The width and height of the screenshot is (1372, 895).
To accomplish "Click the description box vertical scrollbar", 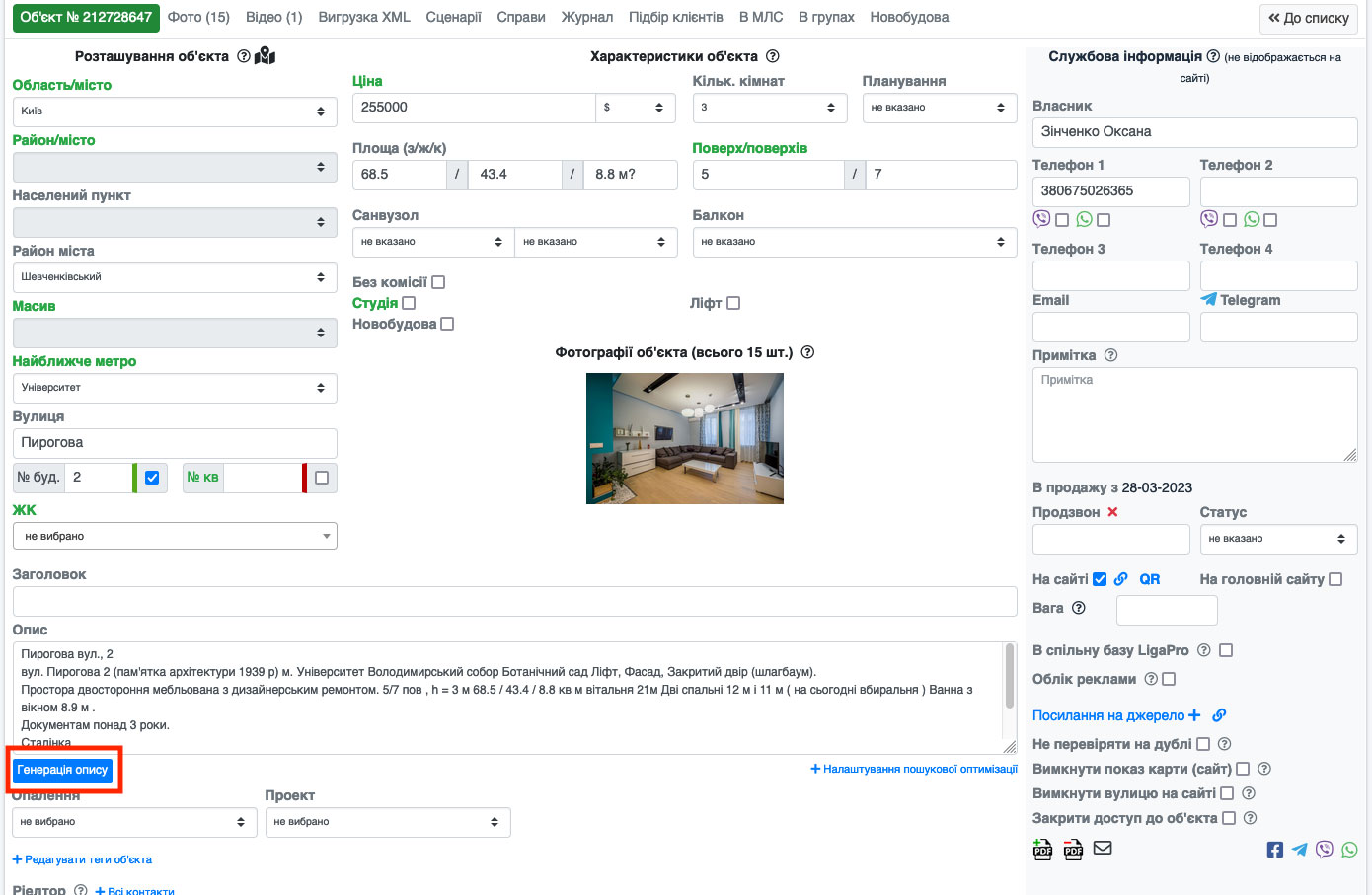I will 1009,677.
